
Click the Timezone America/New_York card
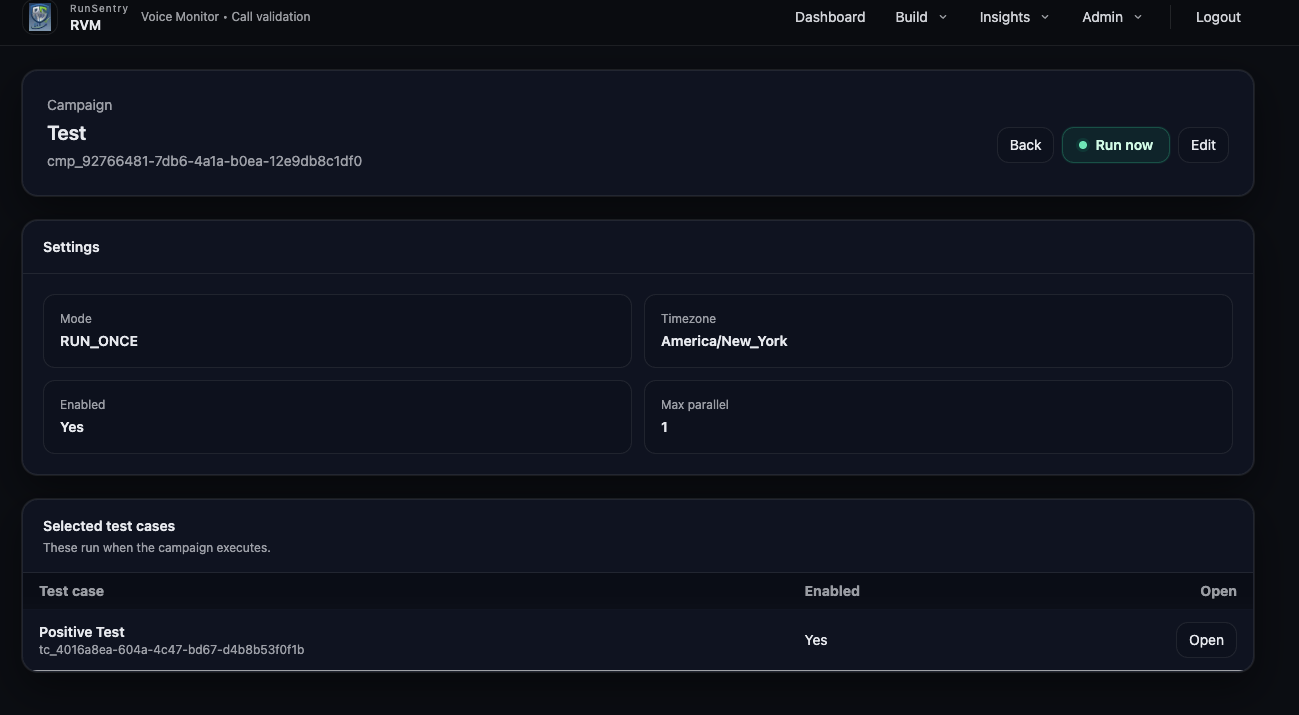pos(937,331)
